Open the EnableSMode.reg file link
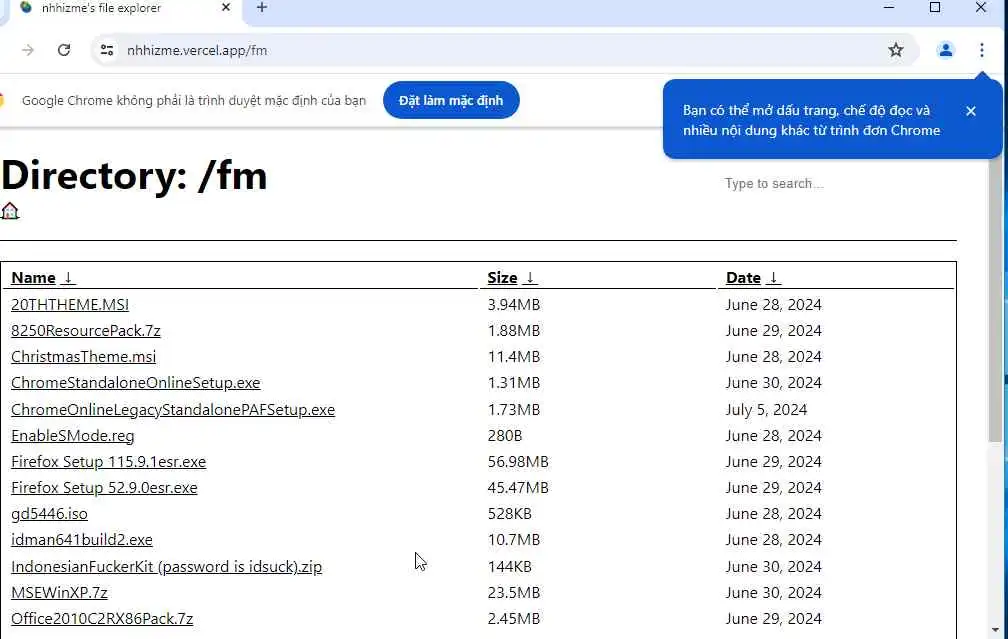1008x639 pixels. [73, 436]
